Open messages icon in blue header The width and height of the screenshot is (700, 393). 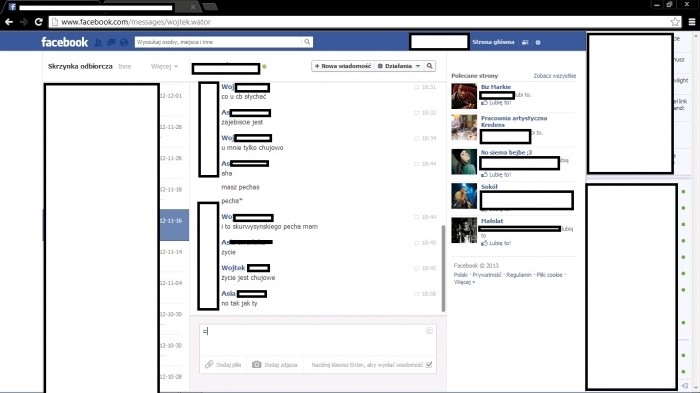click(111, 42)
